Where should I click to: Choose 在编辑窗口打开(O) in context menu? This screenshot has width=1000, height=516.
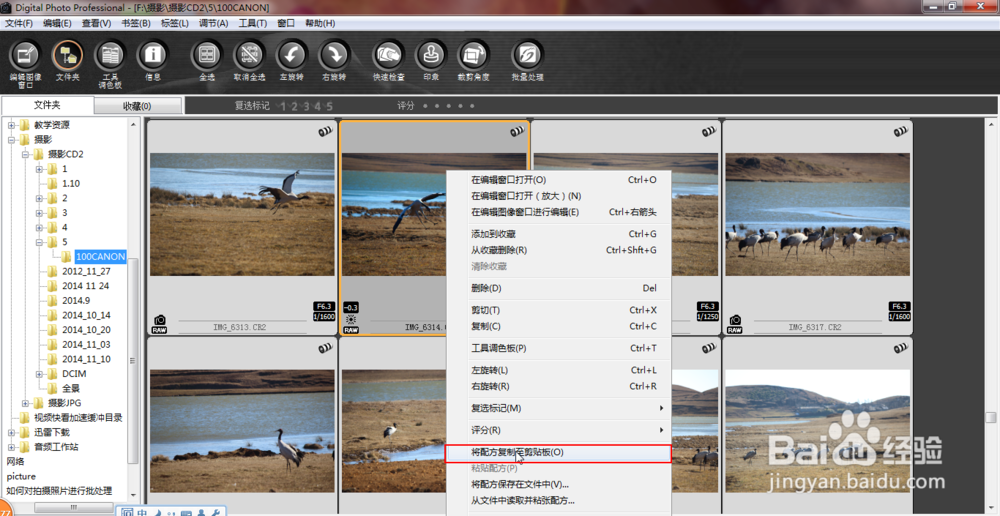tap(558, 180)
